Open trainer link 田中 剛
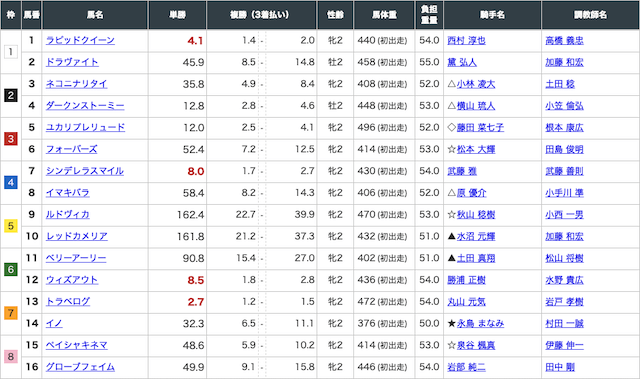 click(560, 367)
